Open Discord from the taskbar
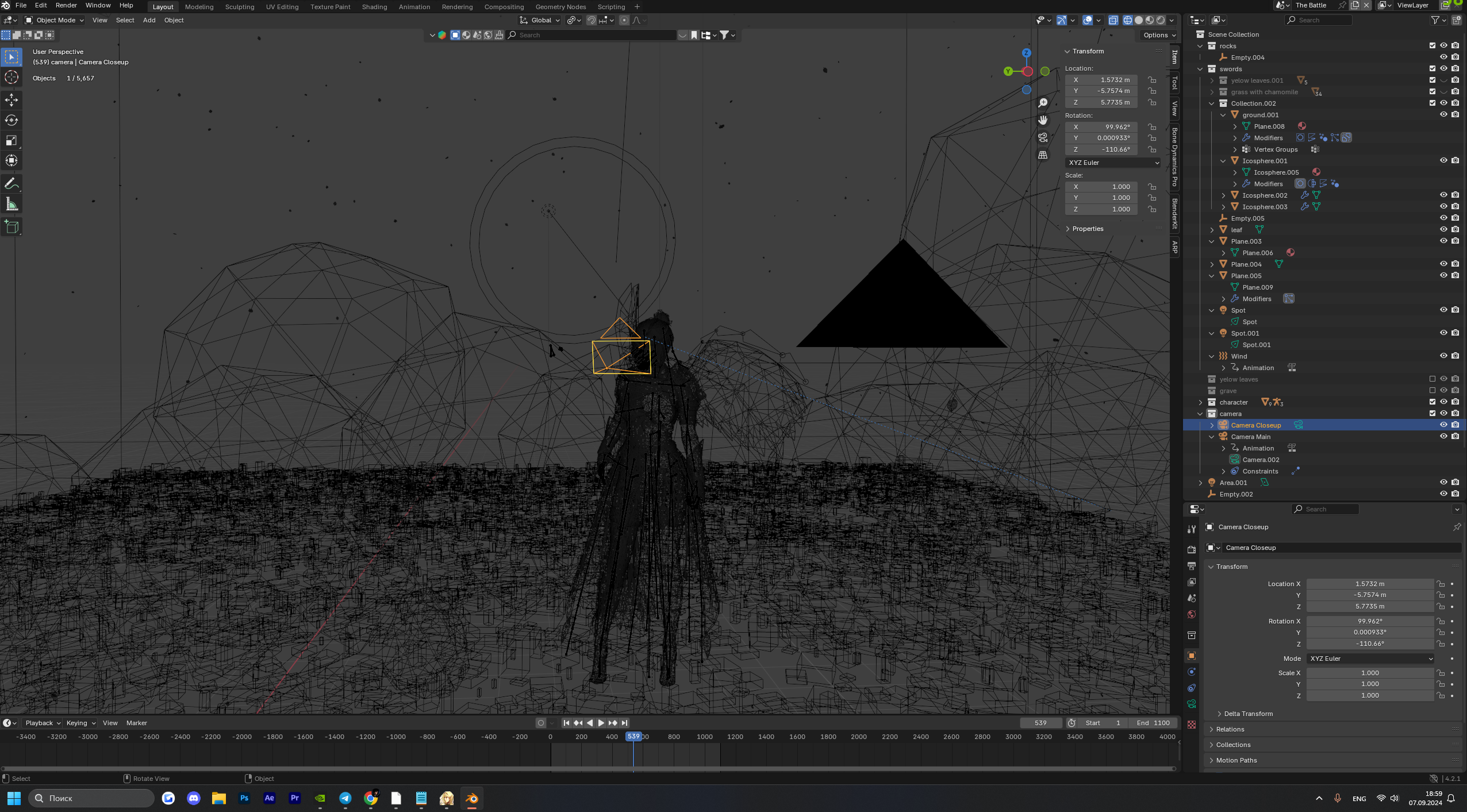 click(194, 798)
